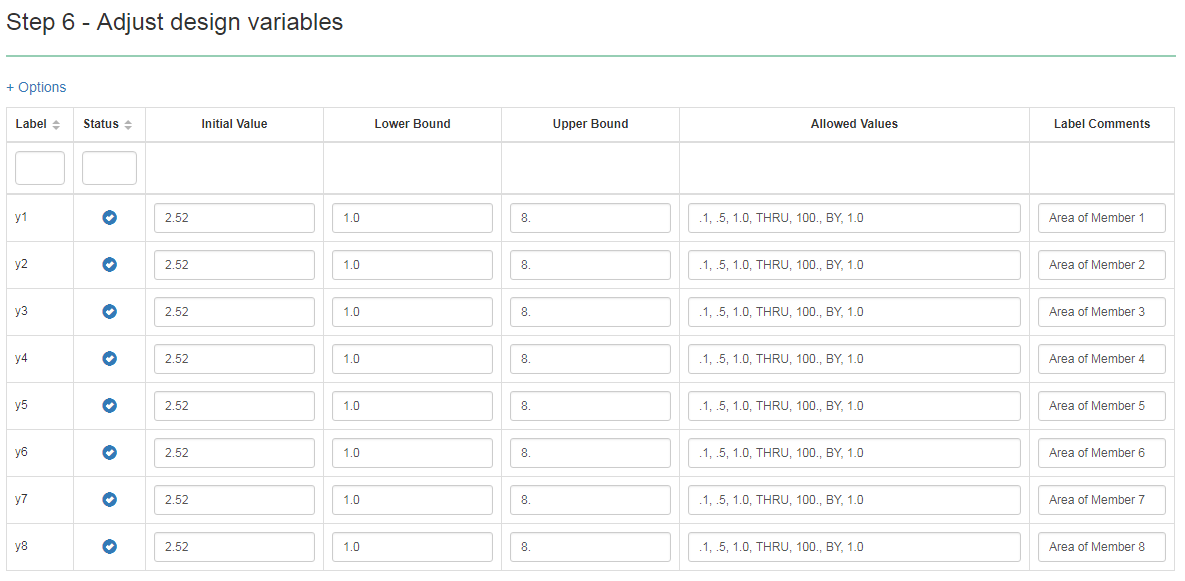This screenshot has height=581, width=1185.
Task: Select the y1 Initial Value field
Action: (234, 218)
